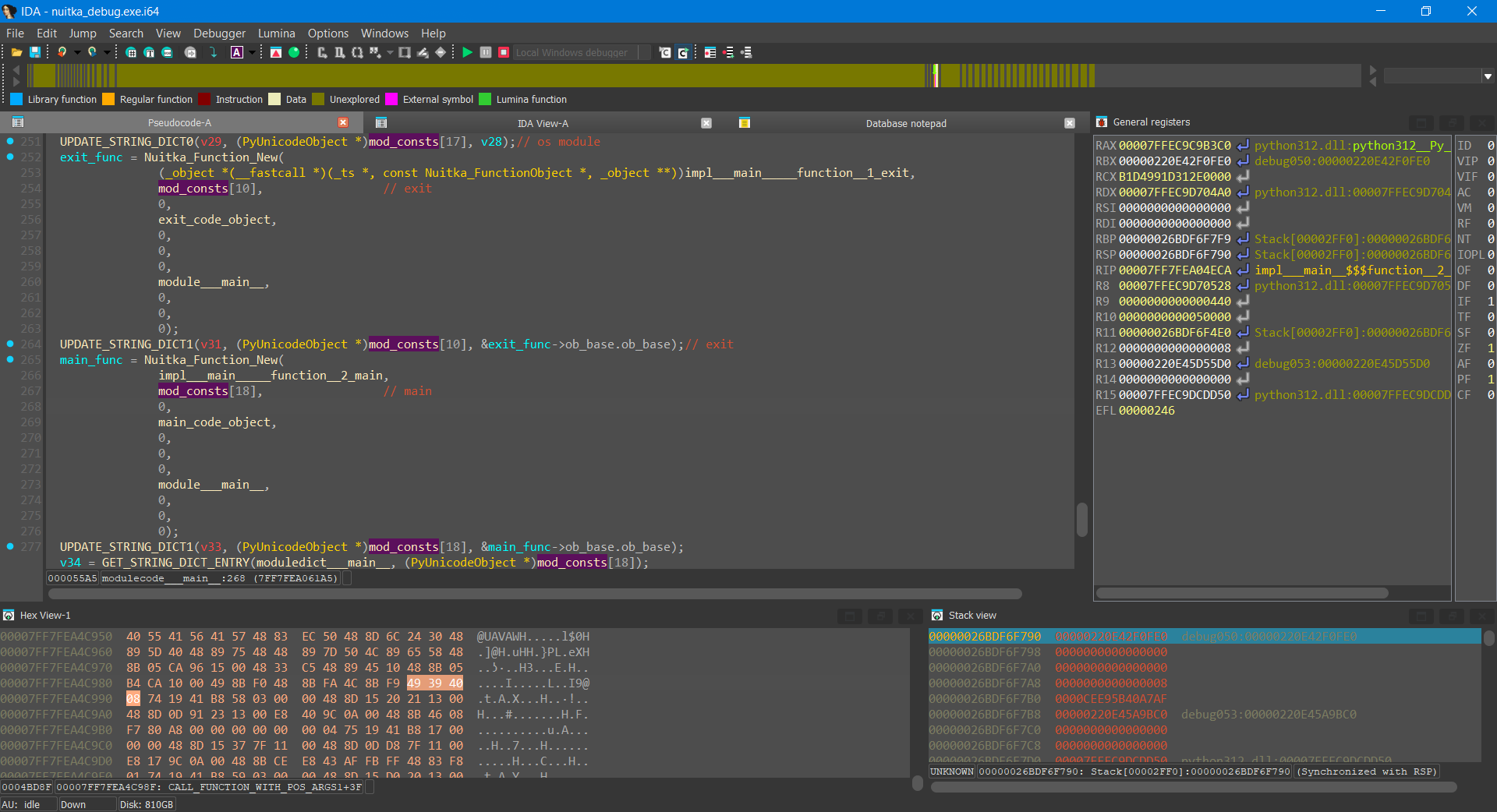Click the Stack view panel icon

tap(937, 616)
